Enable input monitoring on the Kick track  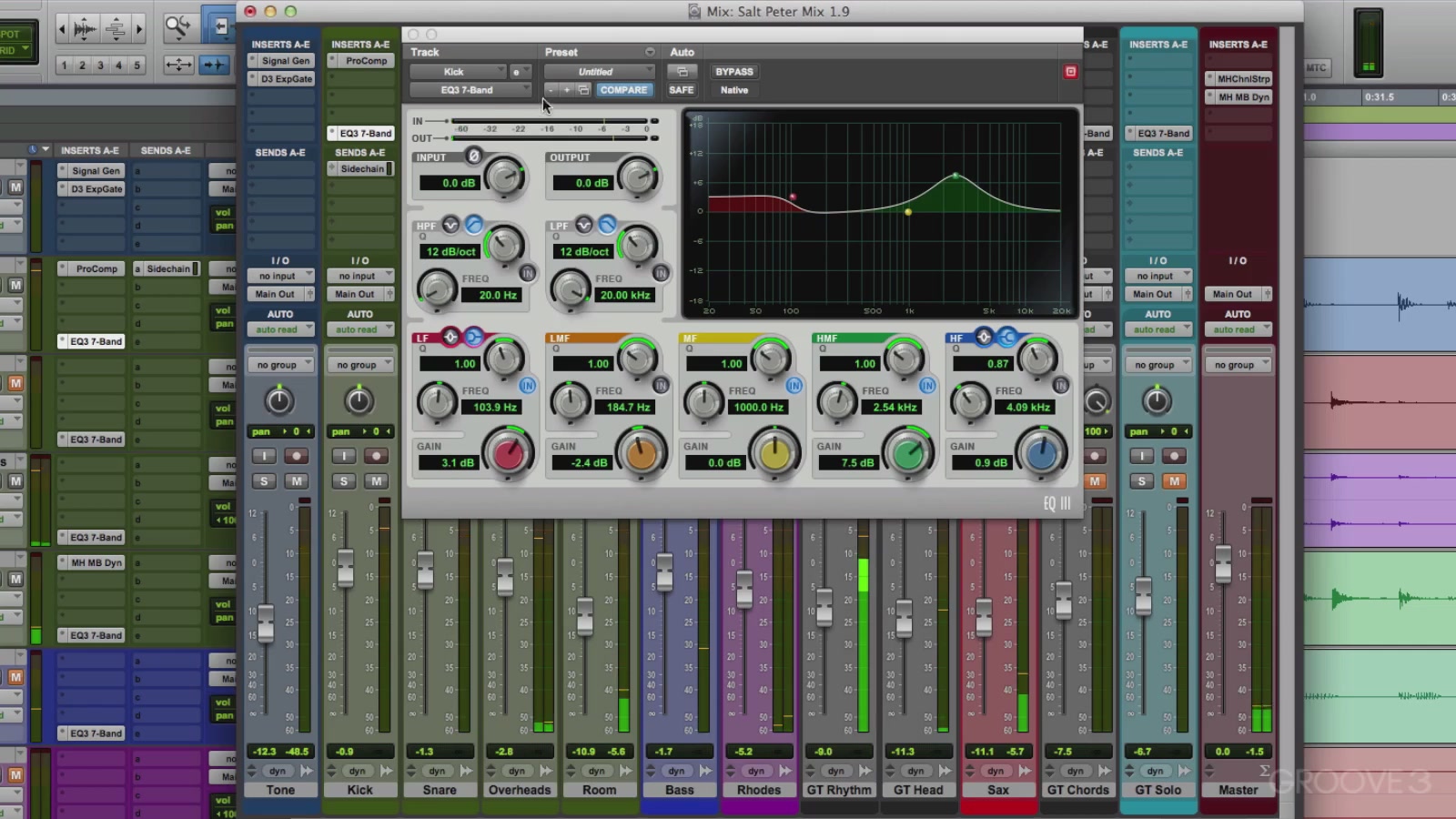coord(343,456)
